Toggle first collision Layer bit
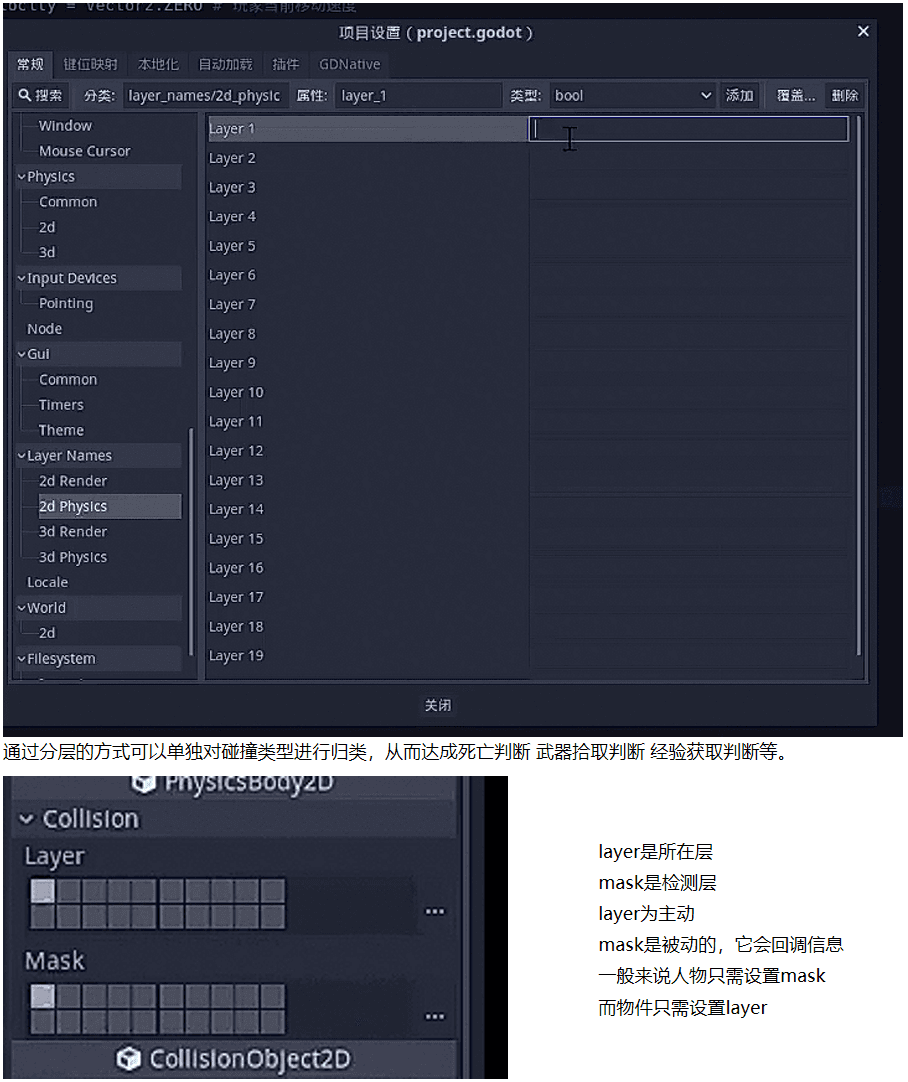The image size is (908, 1082). (42, 891)
